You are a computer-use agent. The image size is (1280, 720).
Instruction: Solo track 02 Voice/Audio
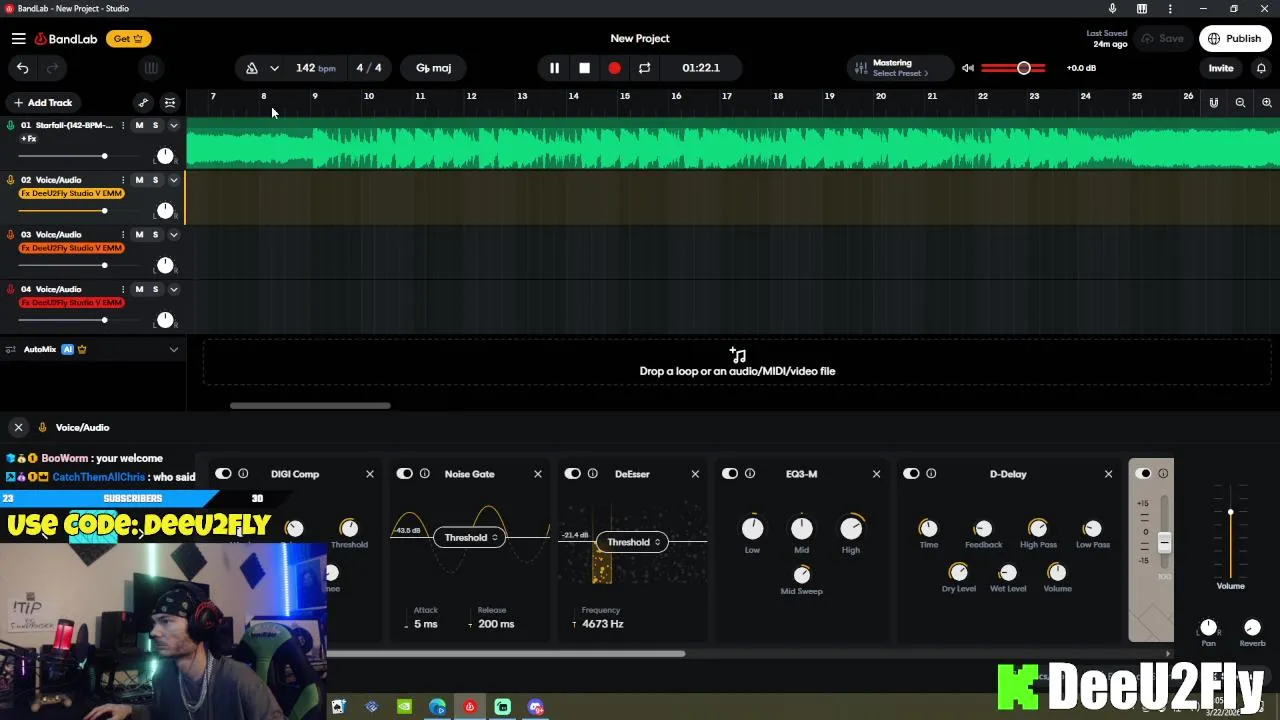click(x=155, y=180)
